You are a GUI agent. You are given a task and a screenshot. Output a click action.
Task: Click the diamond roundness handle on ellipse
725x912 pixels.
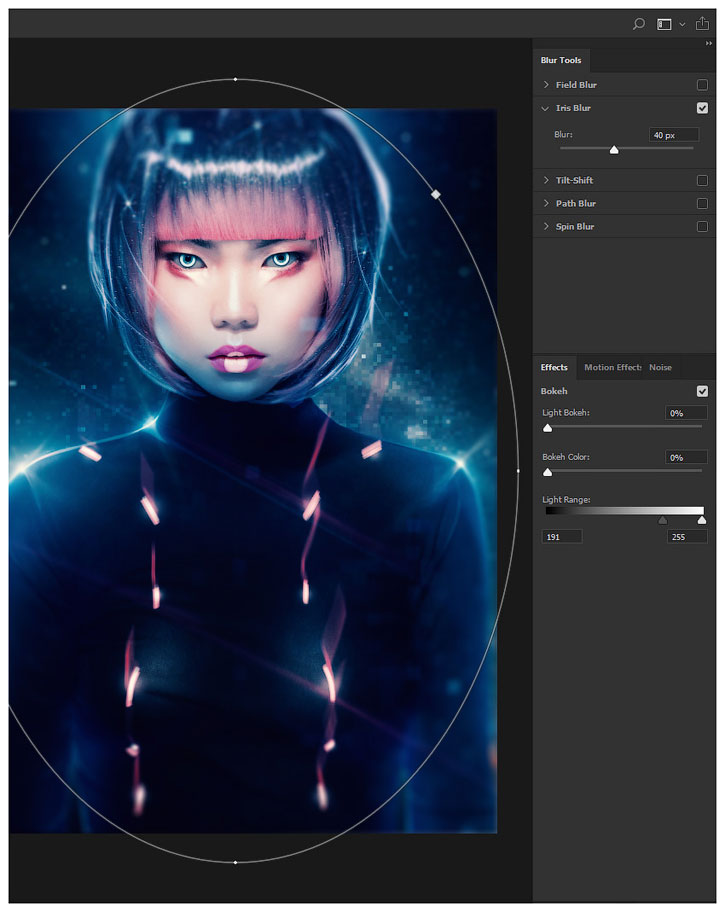tap(435, 194)
